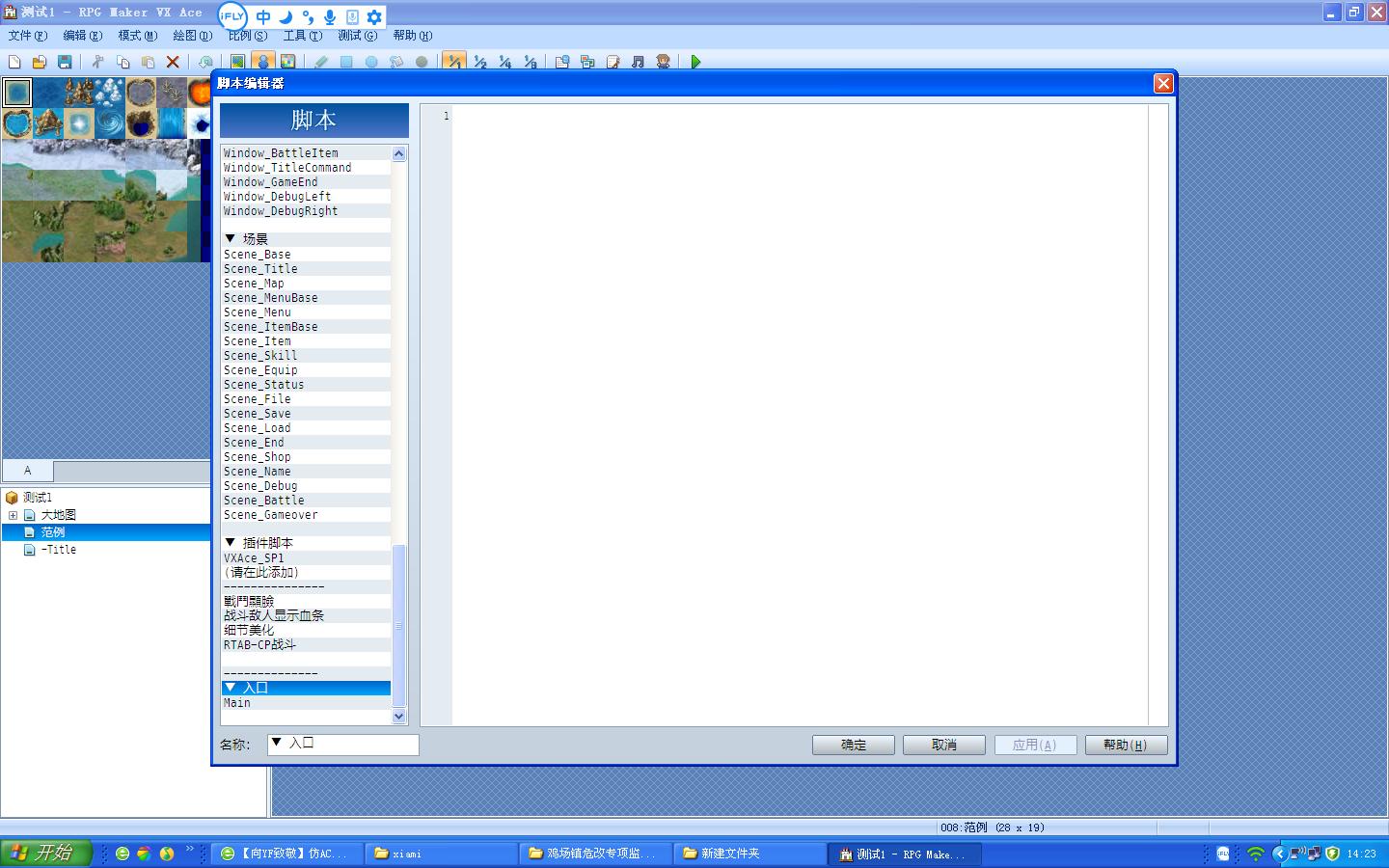The width and height of the screenshot is (1389, 868).
Task: Open the 文件 menu
Action: point(27,36)
